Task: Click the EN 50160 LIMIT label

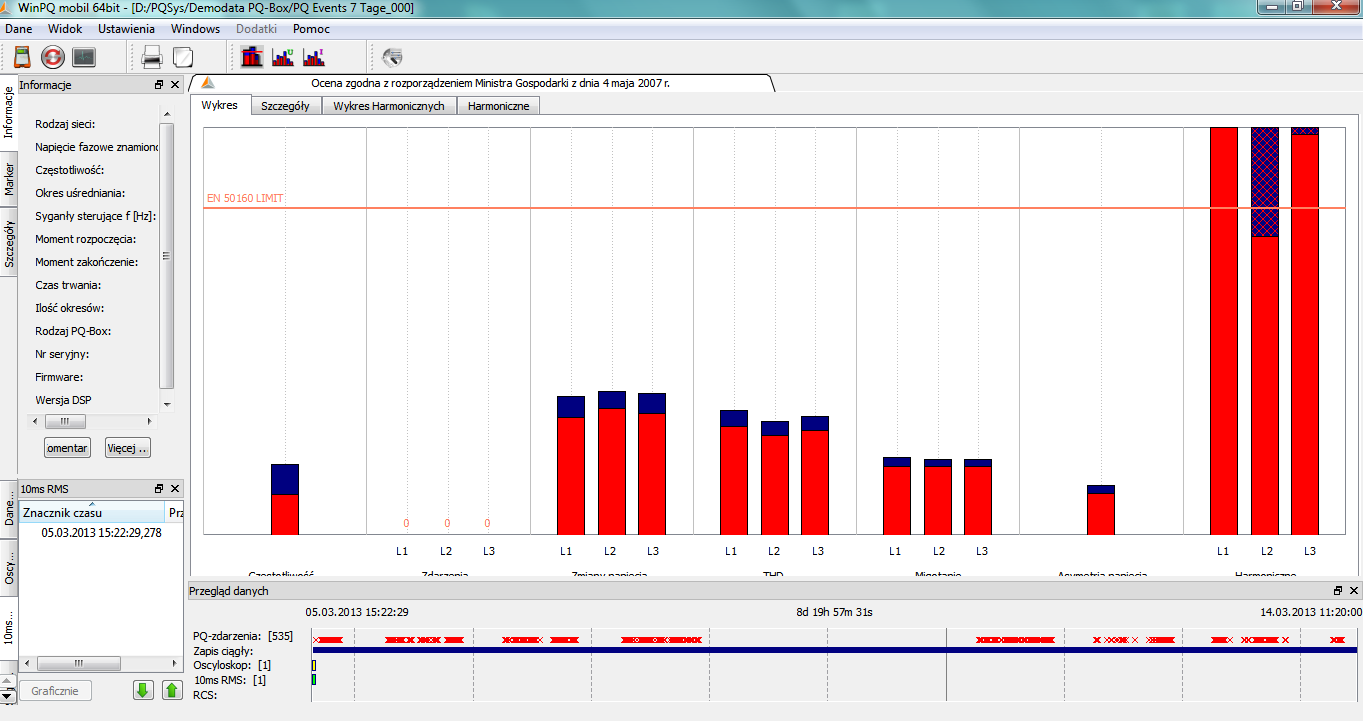Action: tap(245, 198)
